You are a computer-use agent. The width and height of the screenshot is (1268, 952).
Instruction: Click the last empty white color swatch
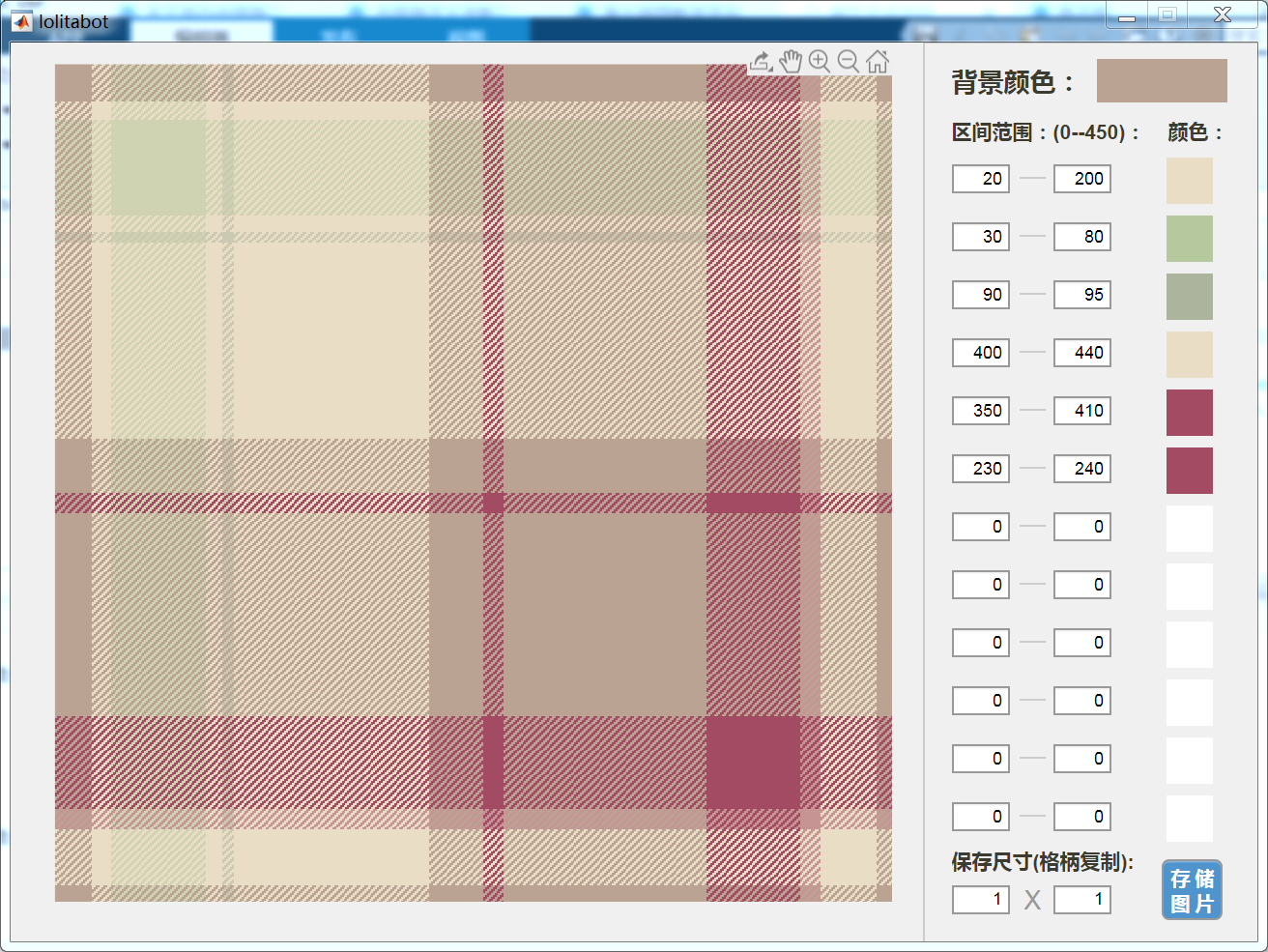click(1189, 819)
